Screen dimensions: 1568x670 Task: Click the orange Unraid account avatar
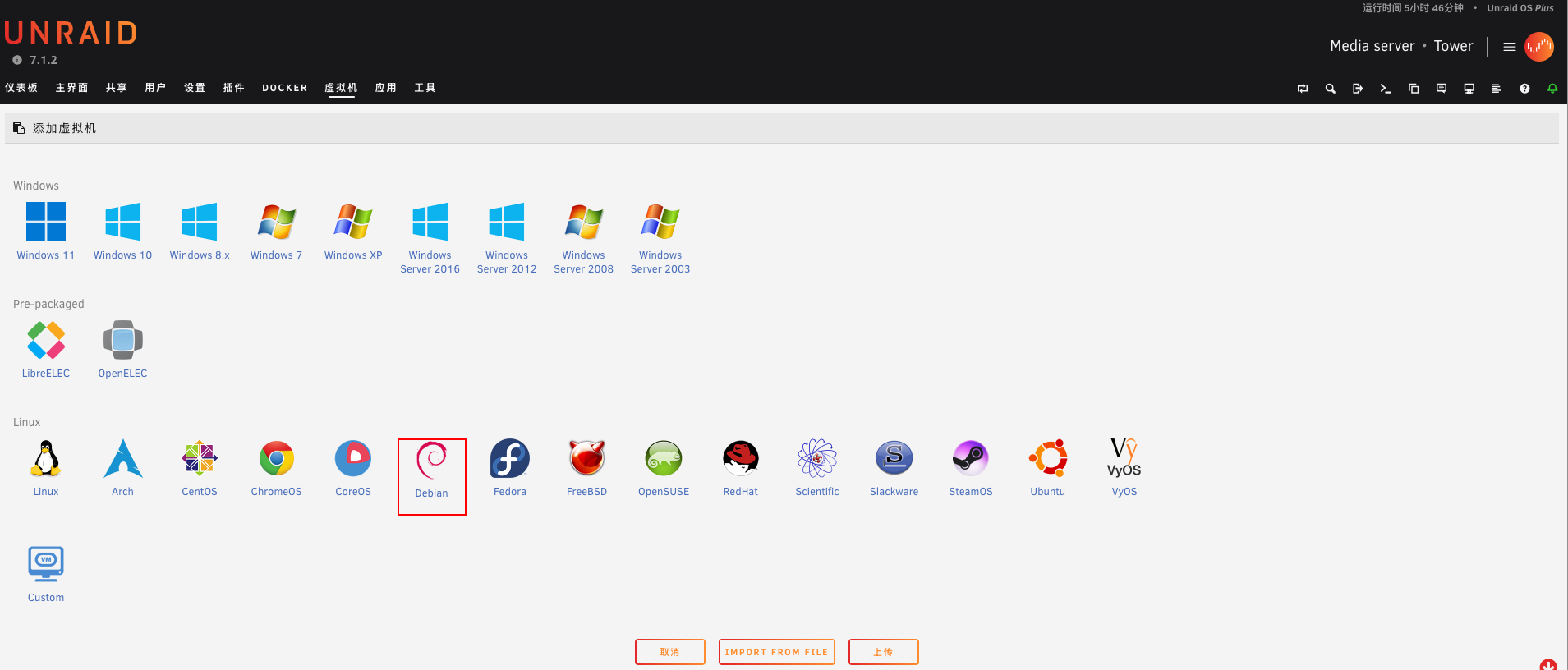[1539, 47]
